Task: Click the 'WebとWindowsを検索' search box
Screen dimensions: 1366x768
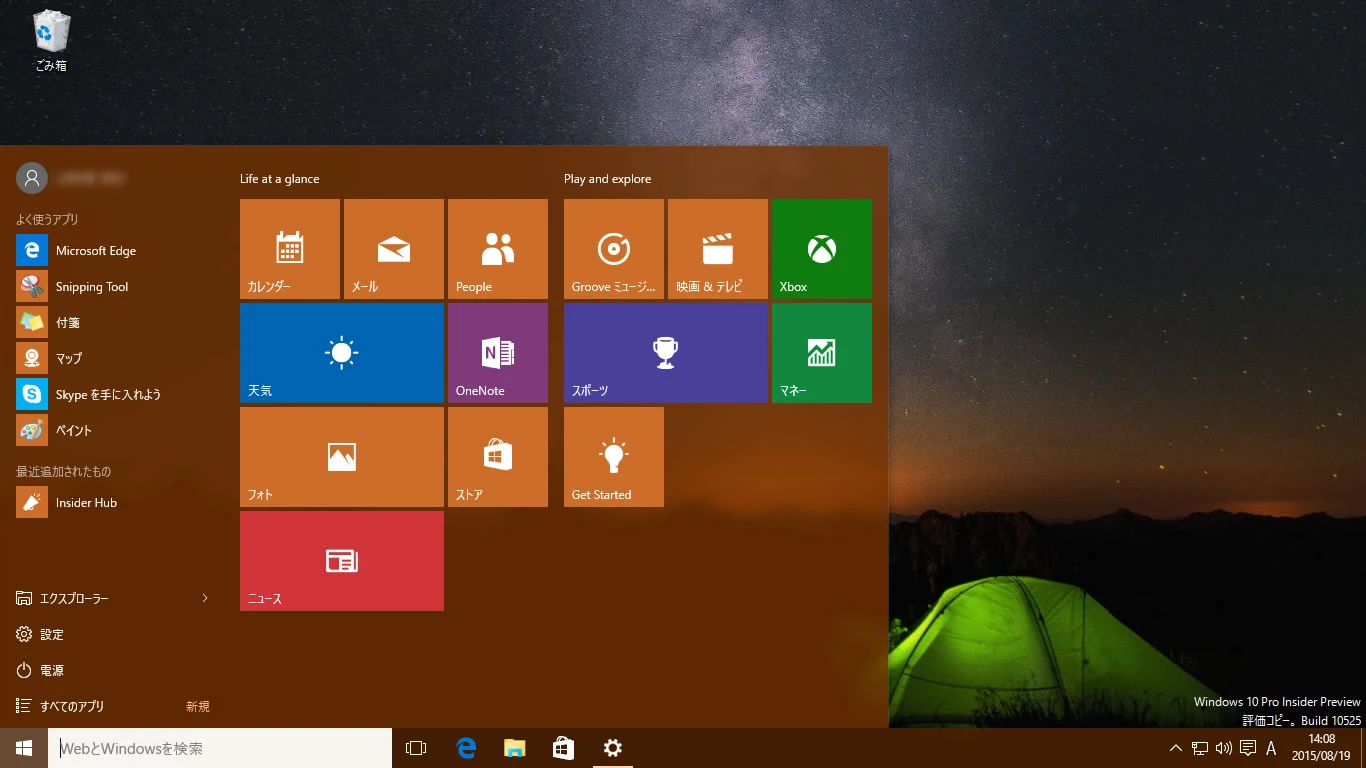Action: coord(220,748)
